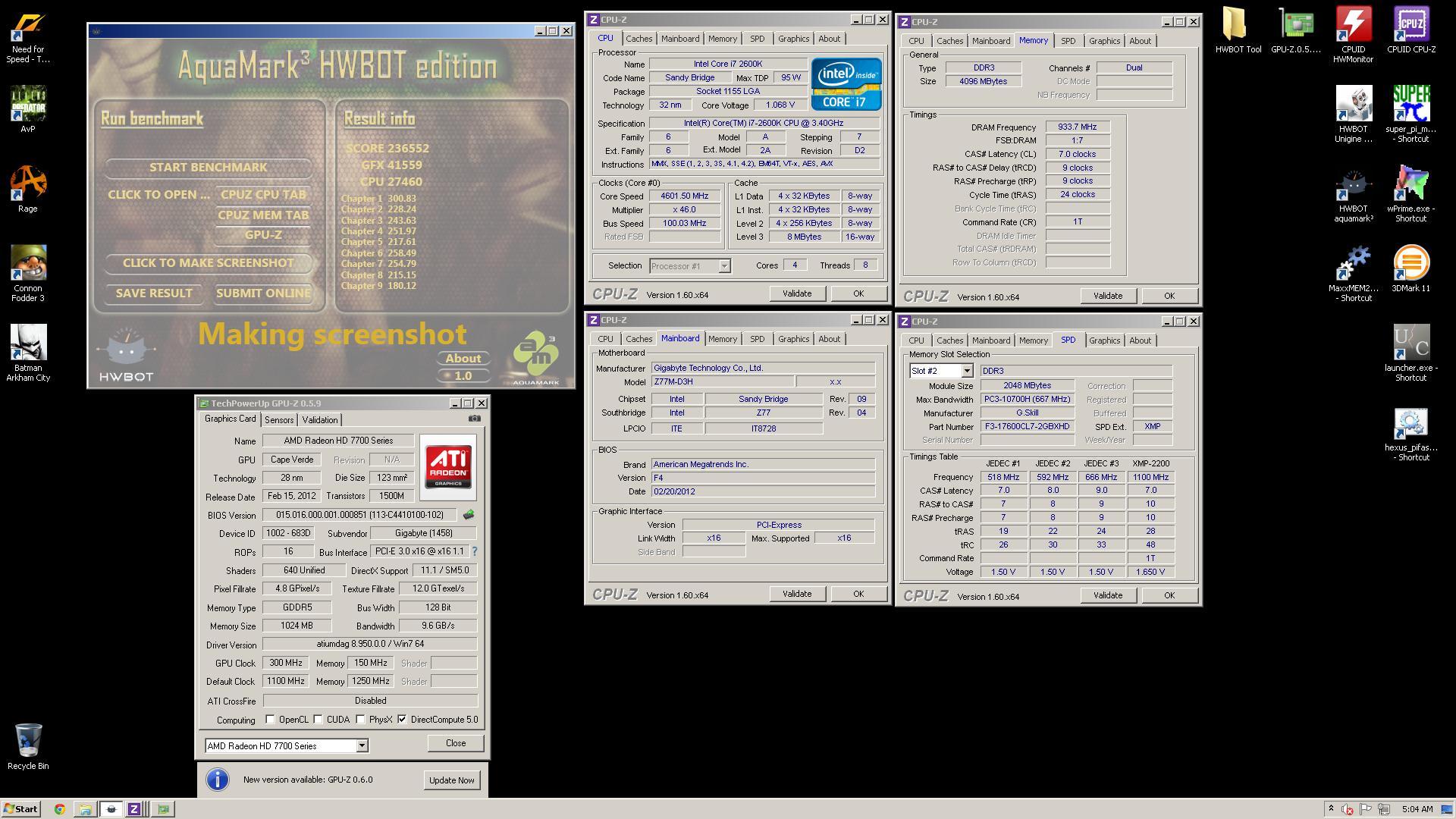Open AvP desktop shortcut

pos(28,108)
